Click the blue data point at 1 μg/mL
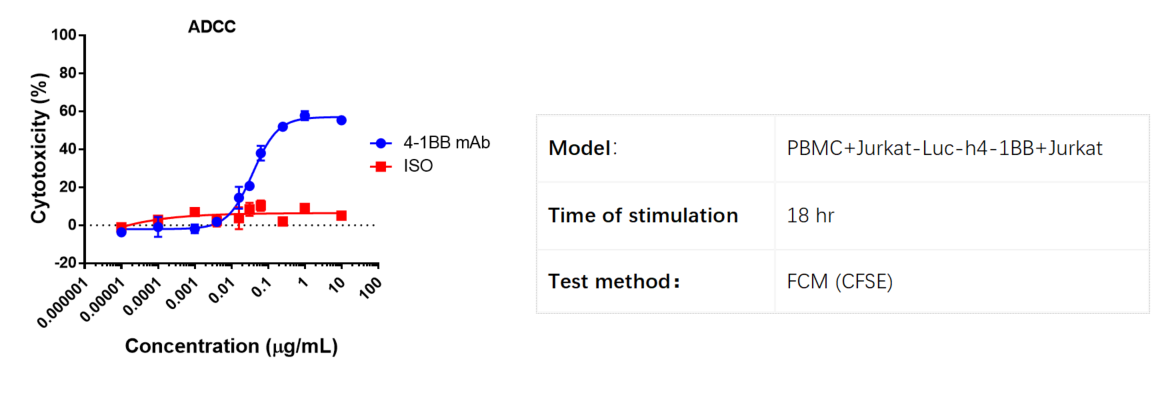The height and width of the screenshot is (406, 1170). pos(304,116)
